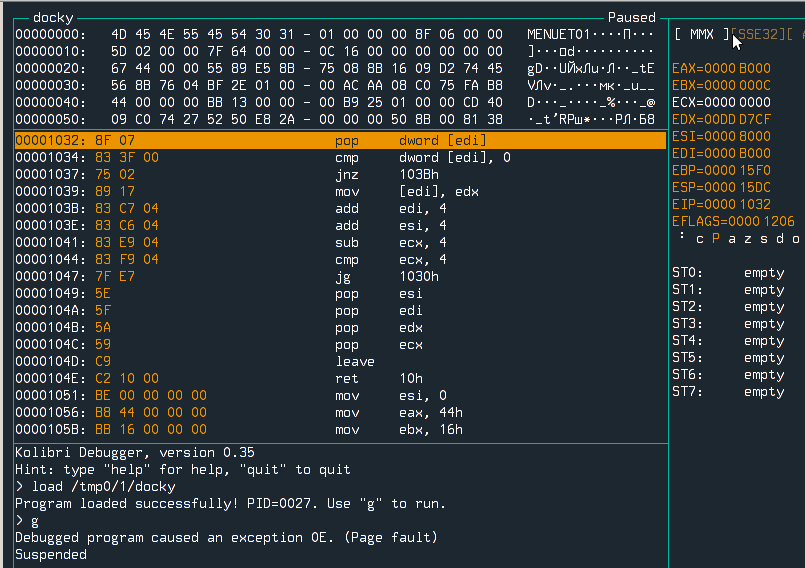
Task: Toggle the sign flag 's'
Action: (764, 238)
